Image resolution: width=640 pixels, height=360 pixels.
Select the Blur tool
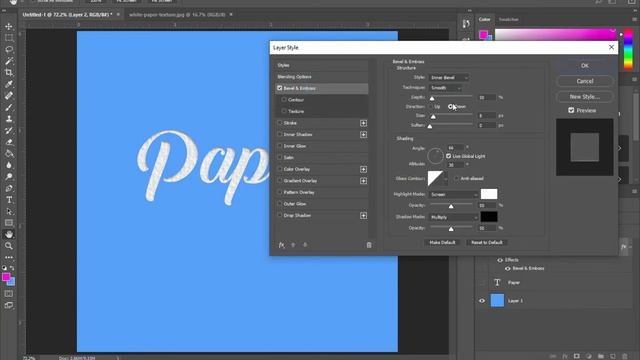pos(9,165)
